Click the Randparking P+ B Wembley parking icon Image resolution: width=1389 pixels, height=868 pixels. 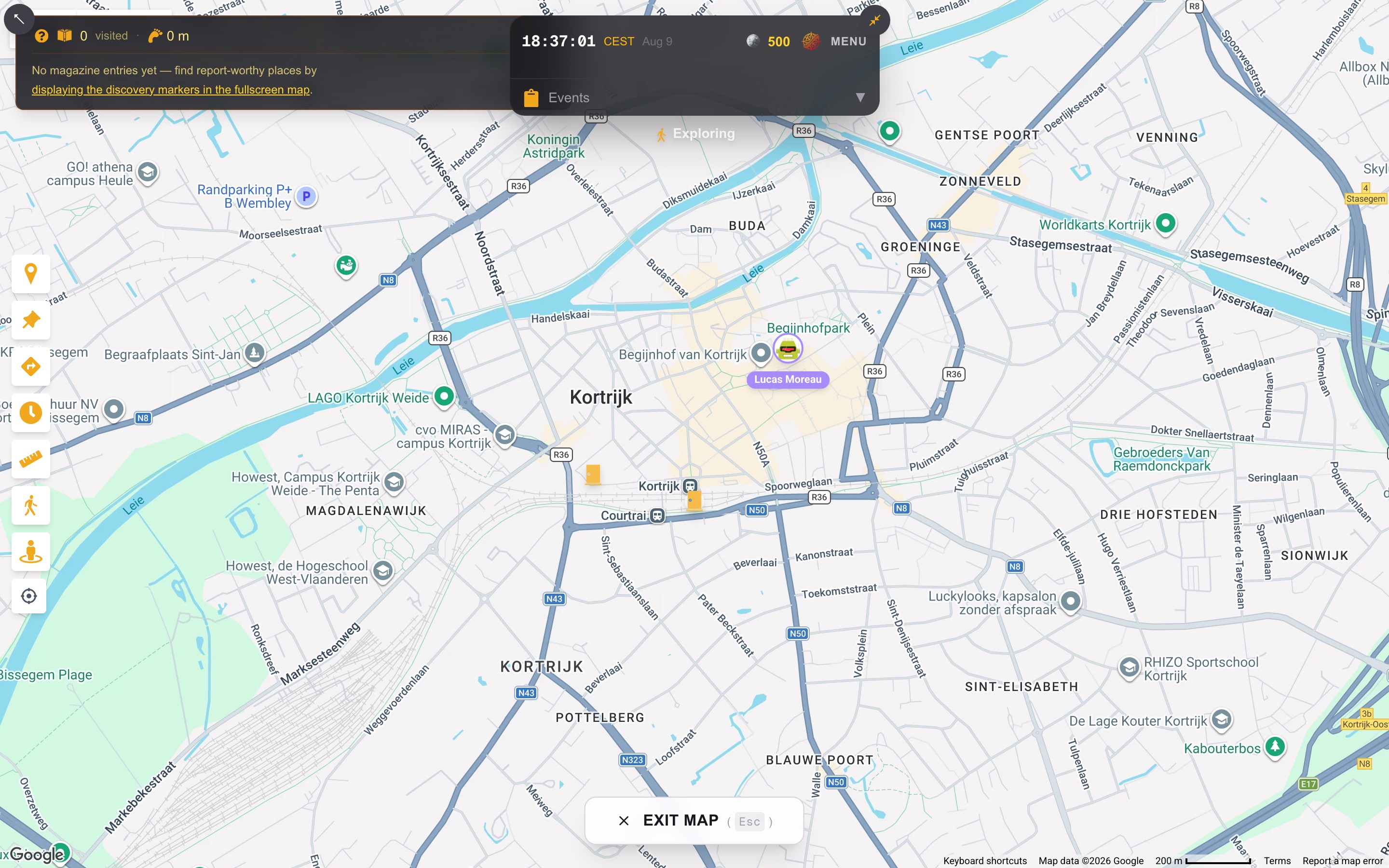click(x=307, y=196)
